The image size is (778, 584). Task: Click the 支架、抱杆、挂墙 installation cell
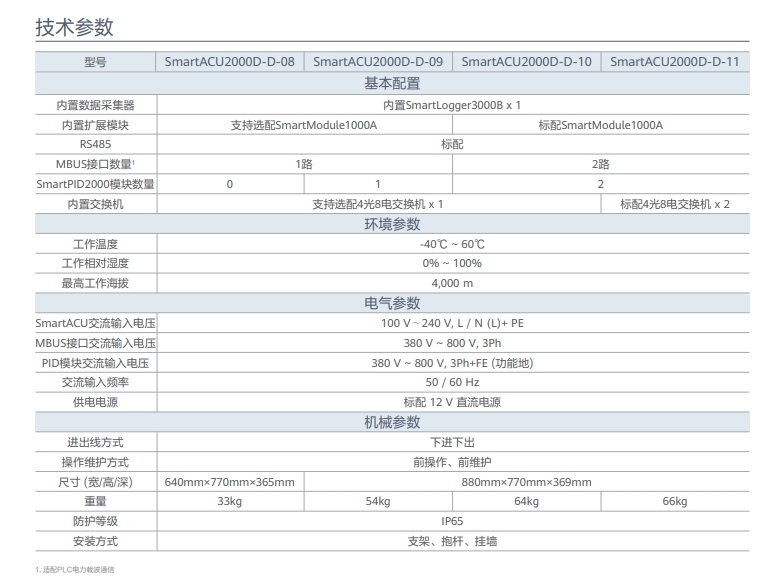(x=452, y=541)
